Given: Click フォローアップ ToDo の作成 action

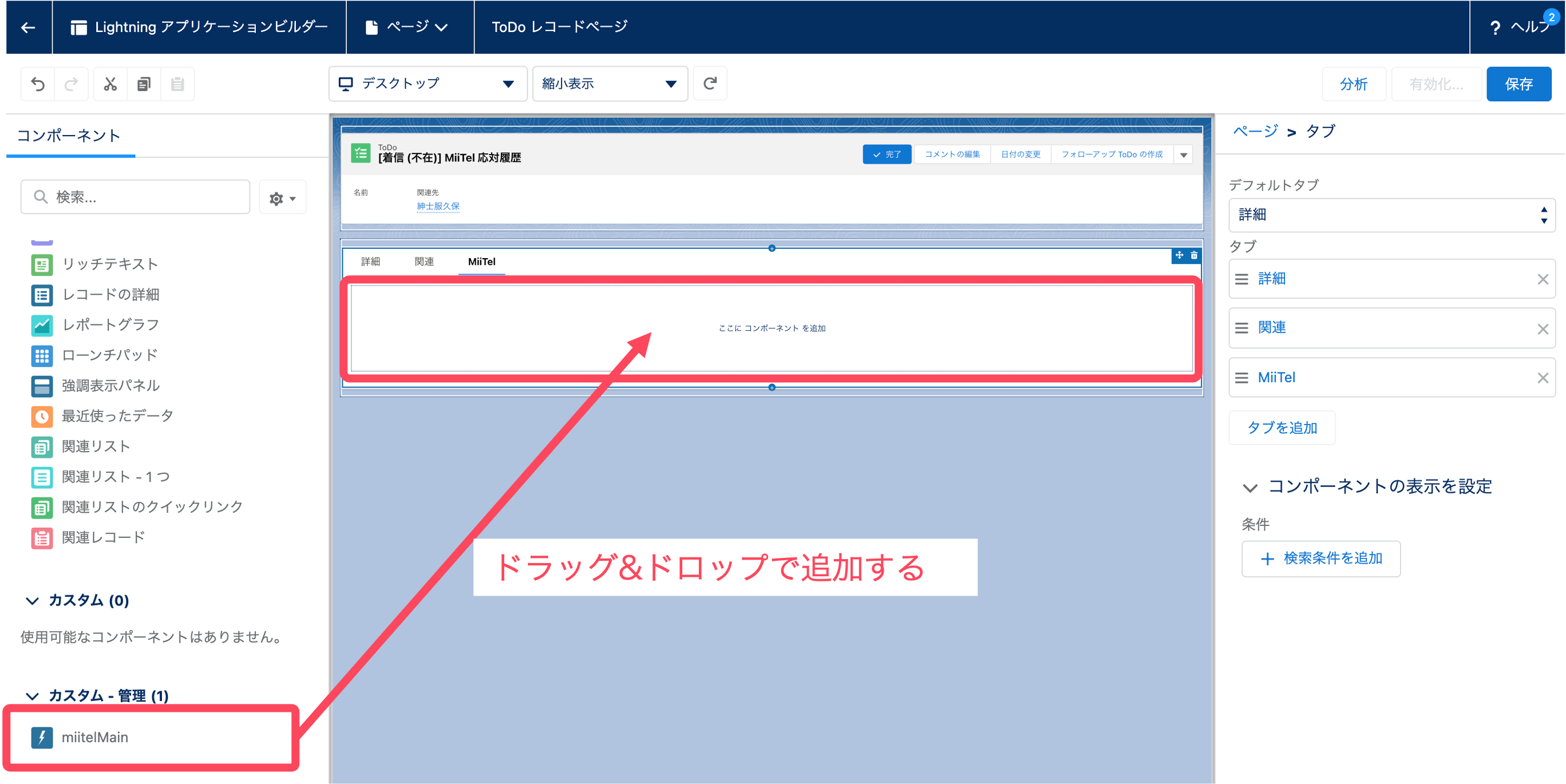Looking at the screenshot, I should click(x=1112, y=155).
